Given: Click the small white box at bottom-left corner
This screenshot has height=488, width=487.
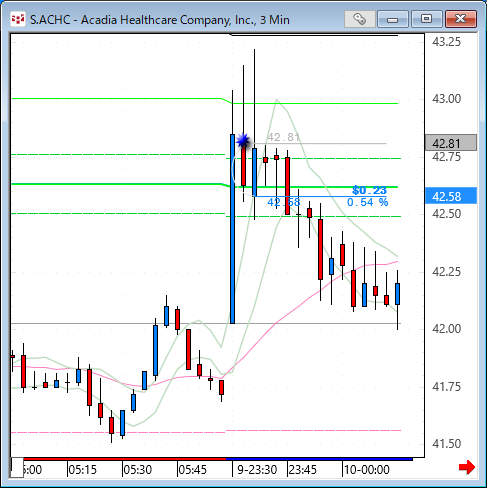Looking at the screenshot, I should [17, 468].
